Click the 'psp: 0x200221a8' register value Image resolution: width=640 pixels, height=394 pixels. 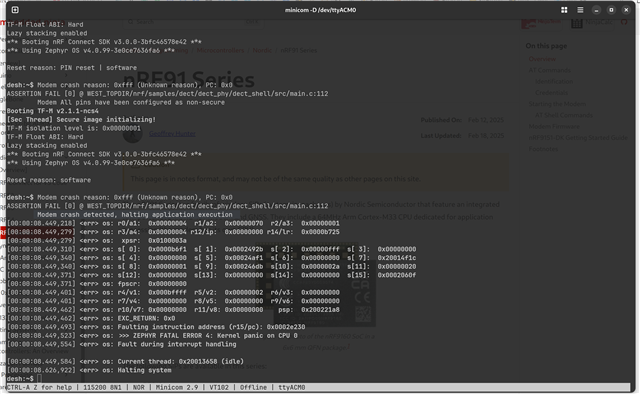point(309,310)
